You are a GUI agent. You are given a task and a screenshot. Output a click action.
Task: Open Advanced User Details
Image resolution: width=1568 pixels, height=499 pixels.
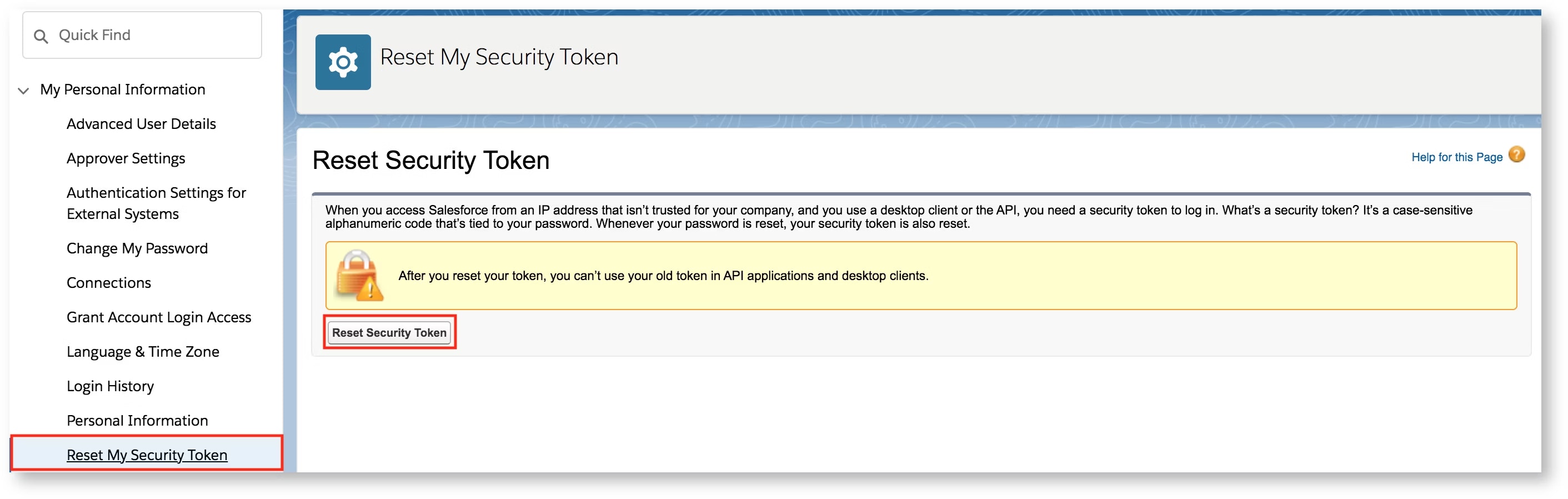tap(141, 124)
